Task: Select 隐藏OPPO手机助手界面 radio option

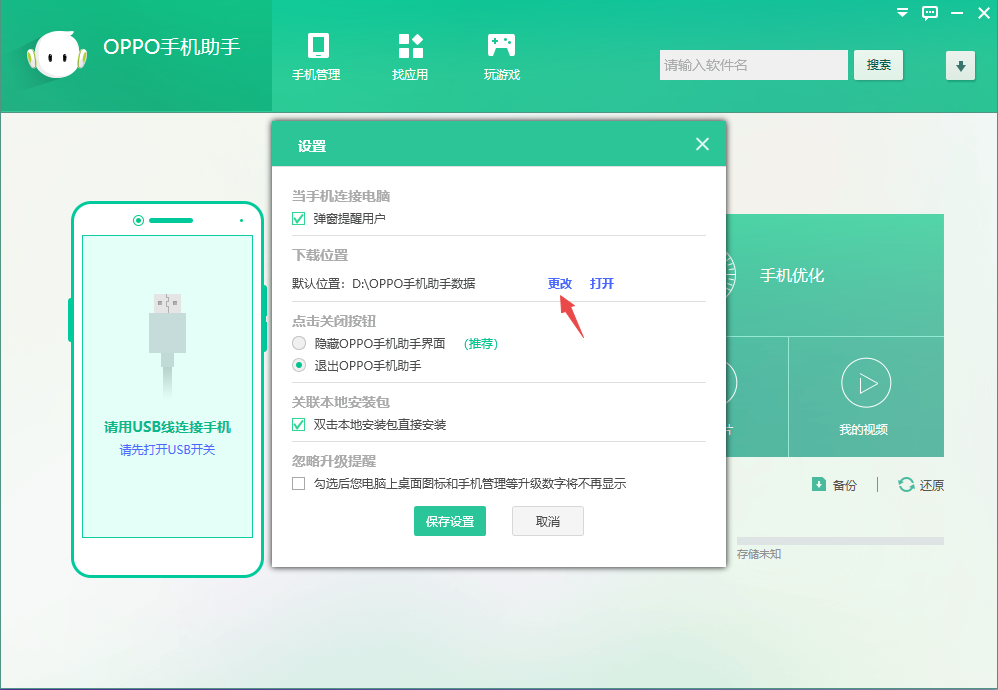Action: coord(297,342)
